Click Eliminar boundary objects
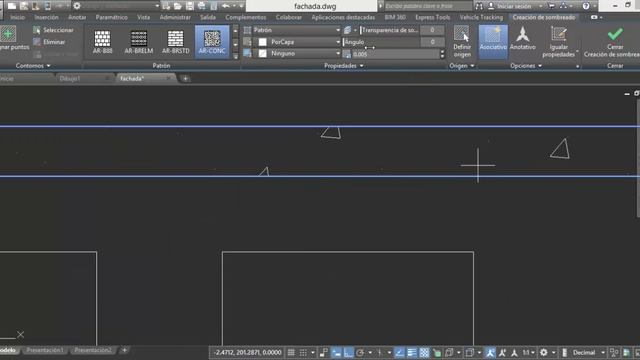This screenshot has height=360, width=640. point(49,42)
